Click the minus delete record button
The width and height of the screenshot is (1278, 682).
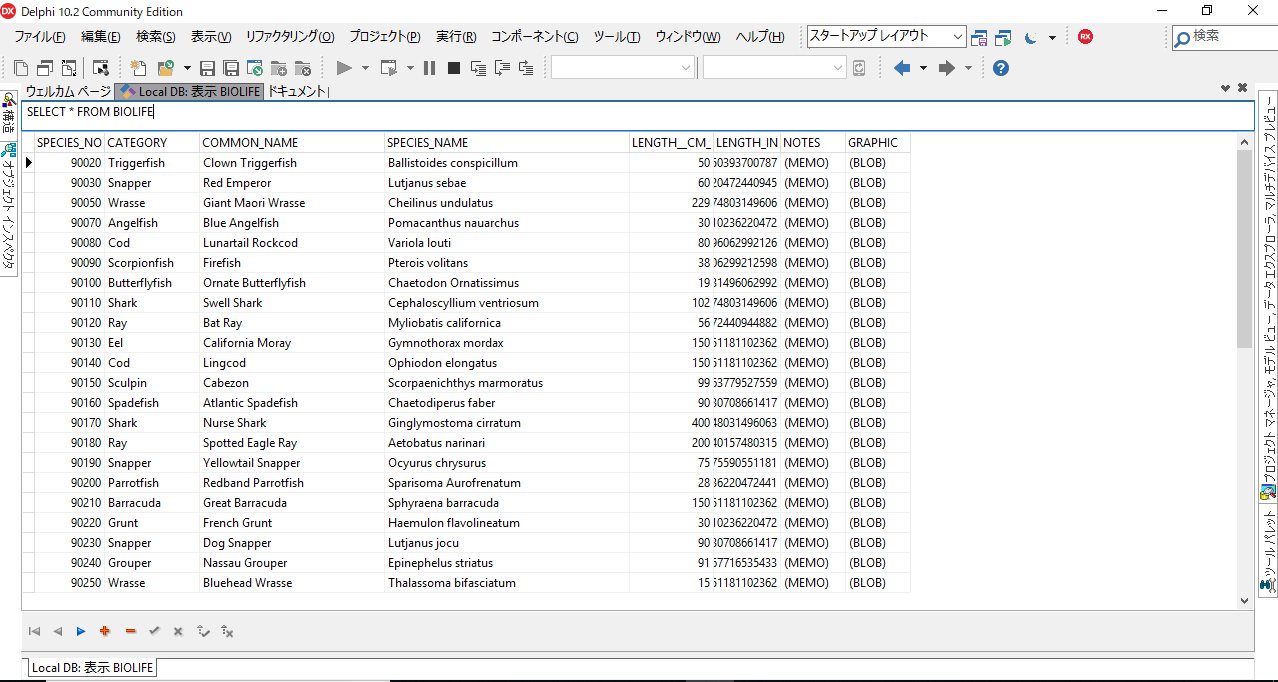click(x=130, y=631)
